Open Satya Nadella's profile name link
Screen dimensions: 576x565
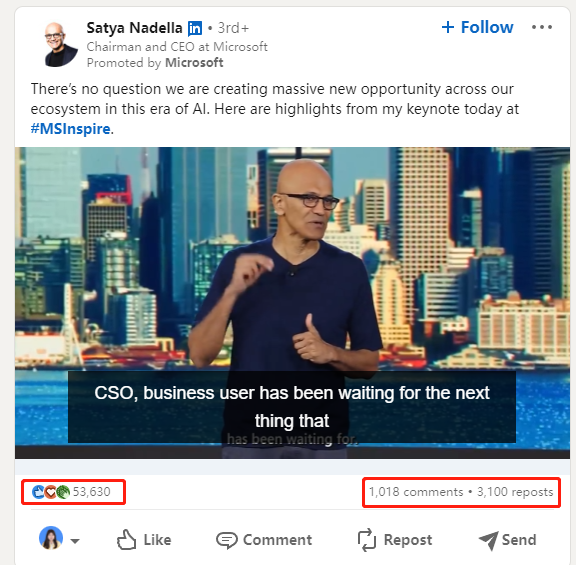pos(134,28)
